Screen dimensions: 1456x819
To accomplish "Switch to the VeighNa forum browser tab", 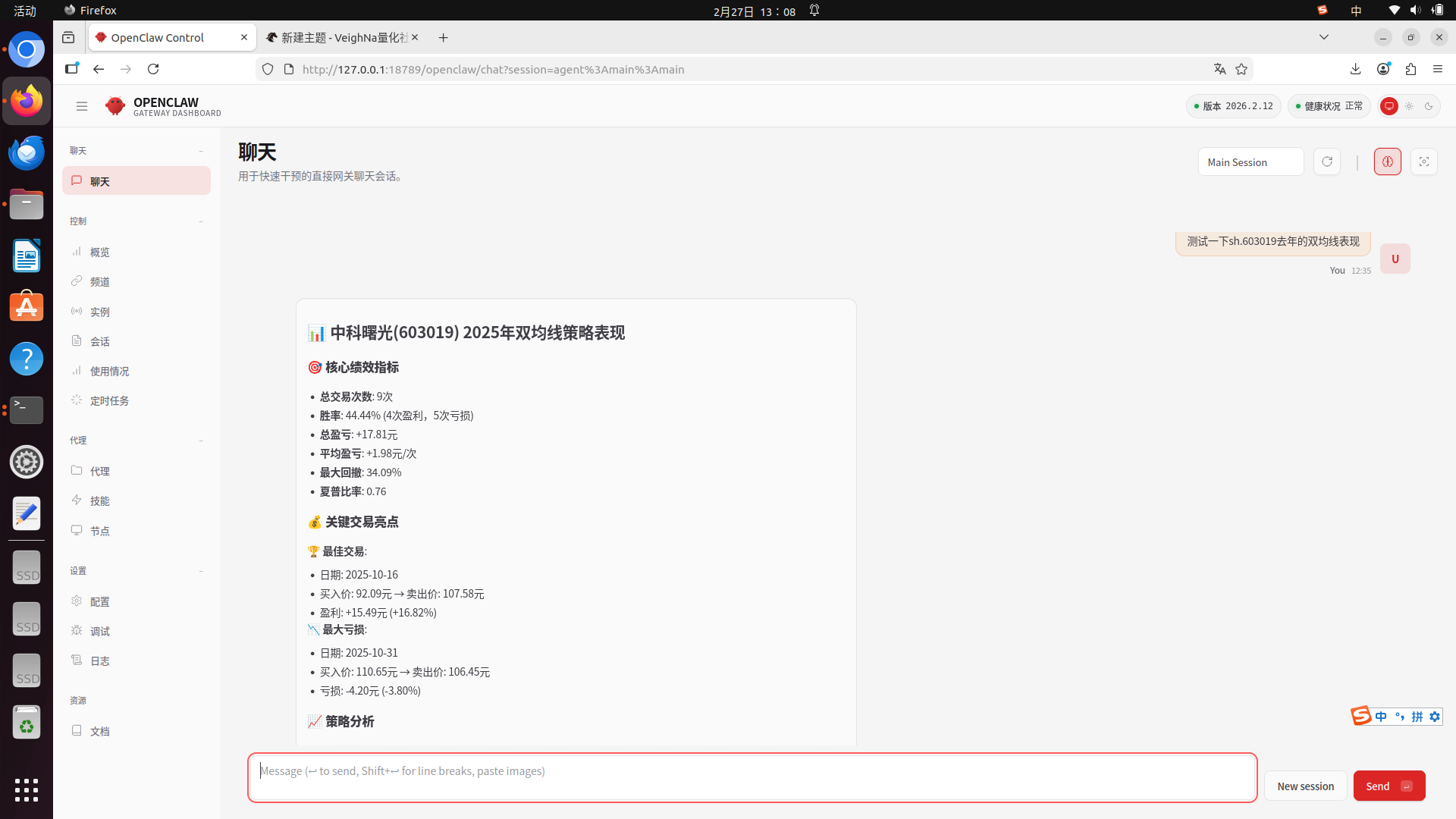I will coord(341,37).
